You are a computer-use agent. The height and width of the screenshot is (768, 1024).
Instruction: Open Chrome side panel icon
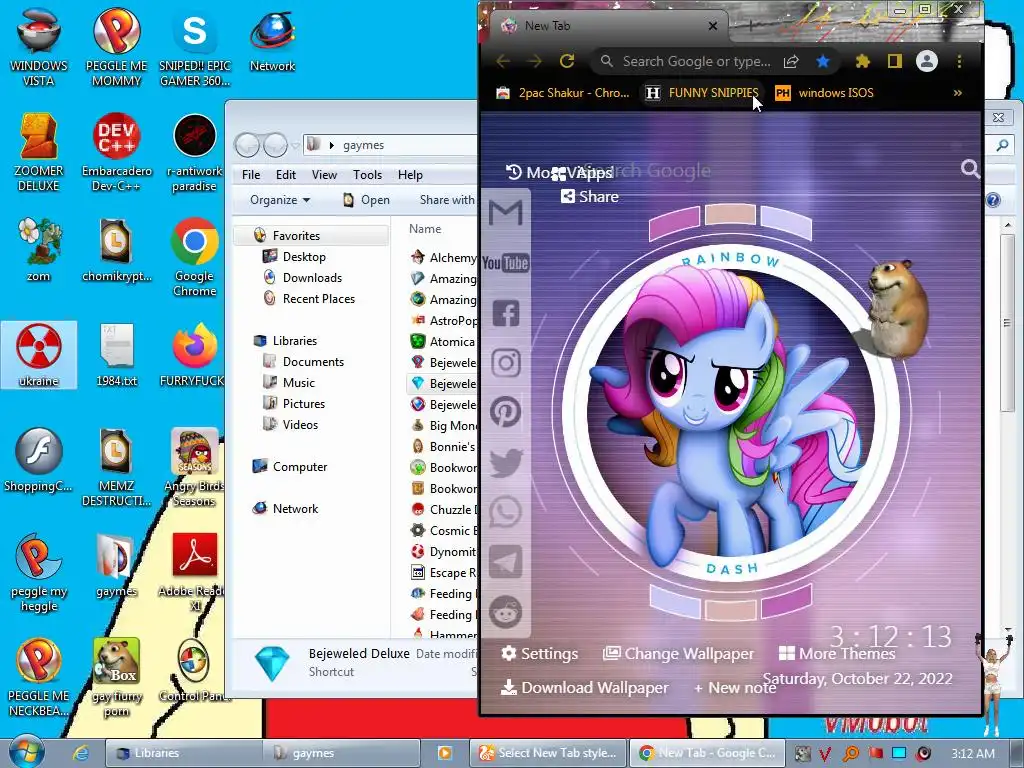894,61
